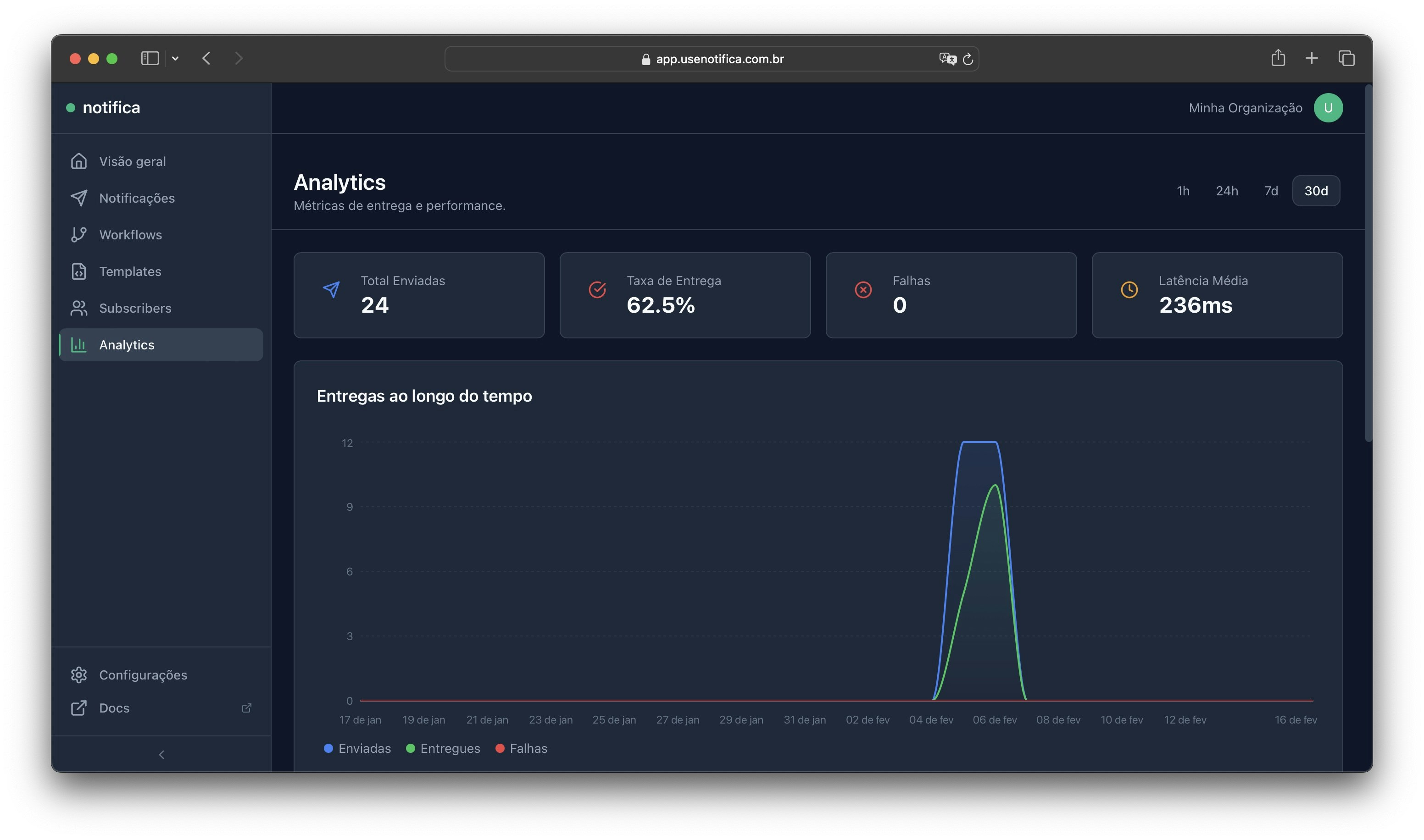Open the Templates file icon
The width and height of the screenshot is (1424, 840).
(x=79, y=272)
